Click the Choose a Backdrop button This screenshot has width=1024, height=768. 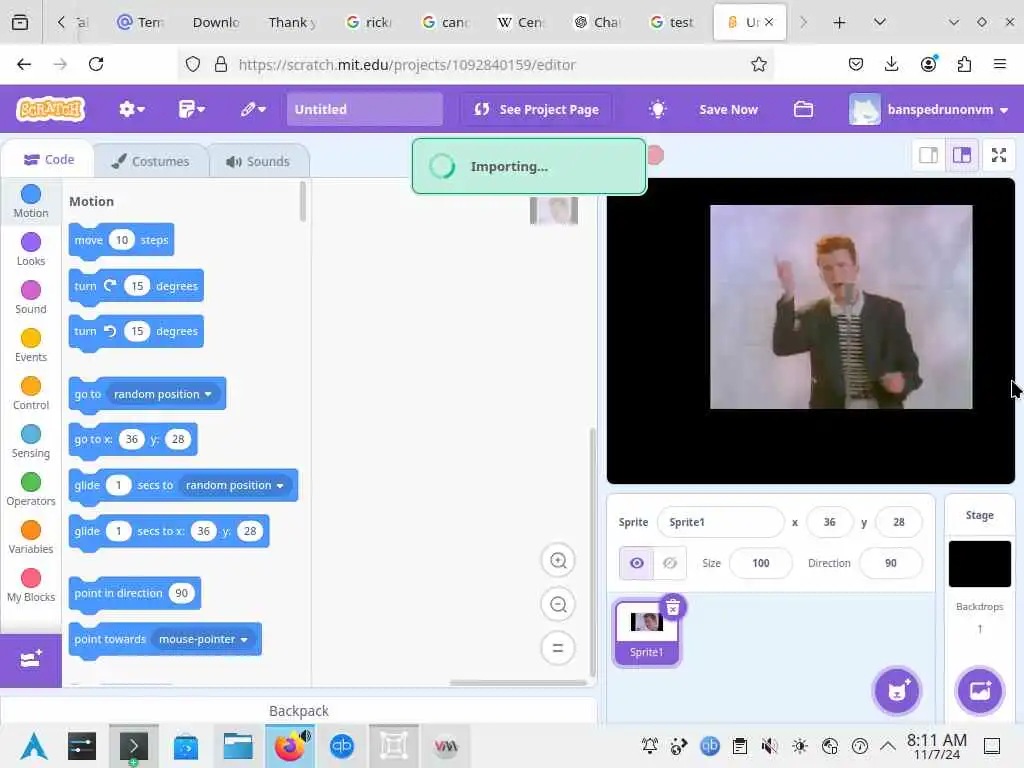pos(980,691)
